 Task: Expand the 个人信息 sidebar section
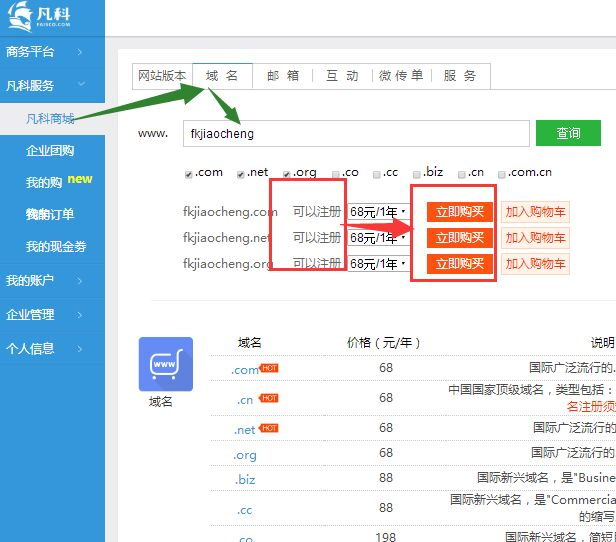pos(52,349)
